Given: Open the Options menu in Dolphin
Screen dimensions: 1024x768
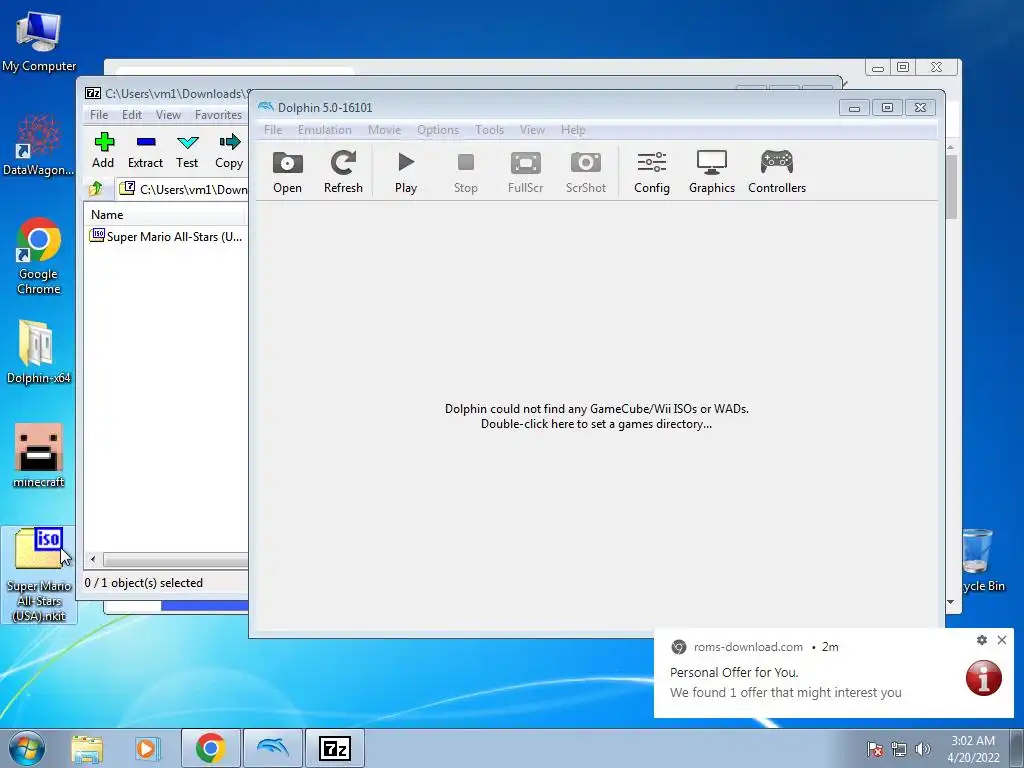Looking at the screenshot, I should (438, 130).
